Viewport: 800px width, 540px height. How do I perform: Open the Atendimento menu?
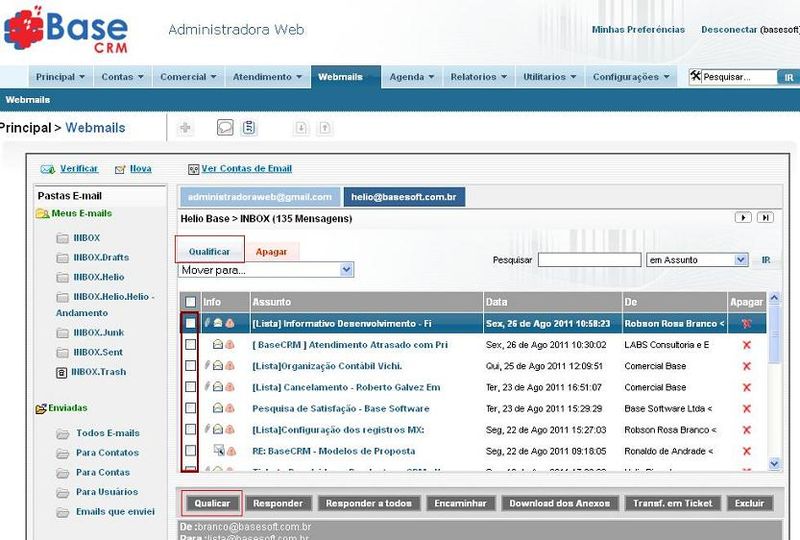click(266, 77)
